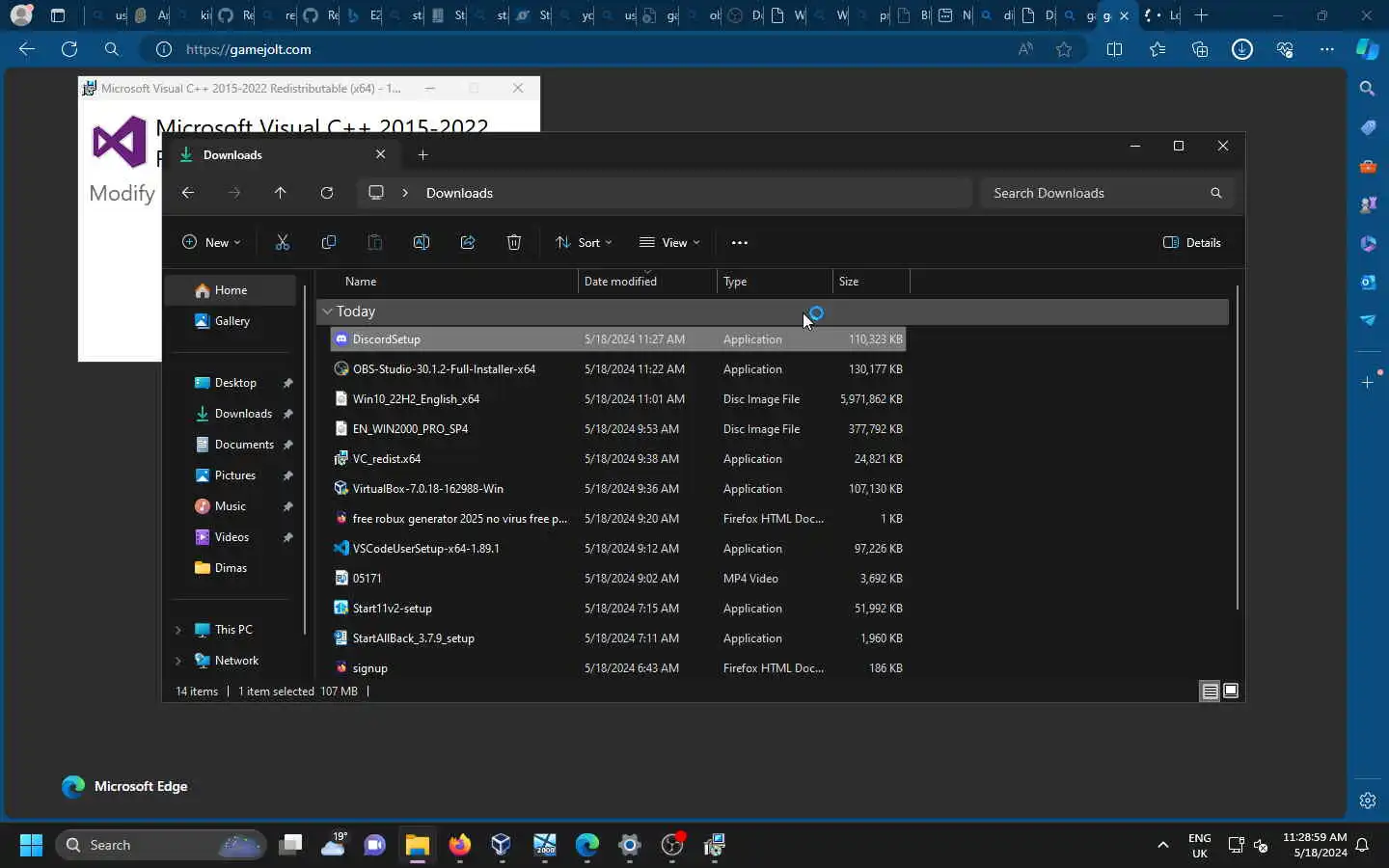Screen dimensions: 1389x868
Task: Click the taskbar Search box
Action: pyautogui.click(x=160, y=846)
